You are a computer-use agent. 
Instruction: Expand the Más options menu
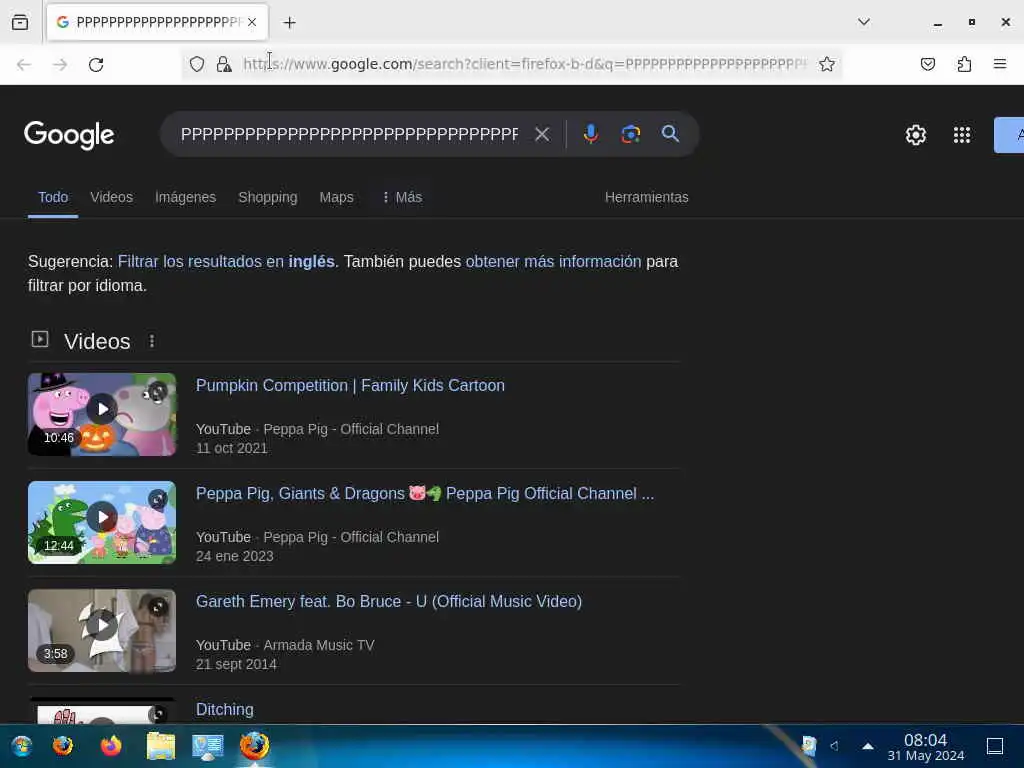(x=402, y=197)
